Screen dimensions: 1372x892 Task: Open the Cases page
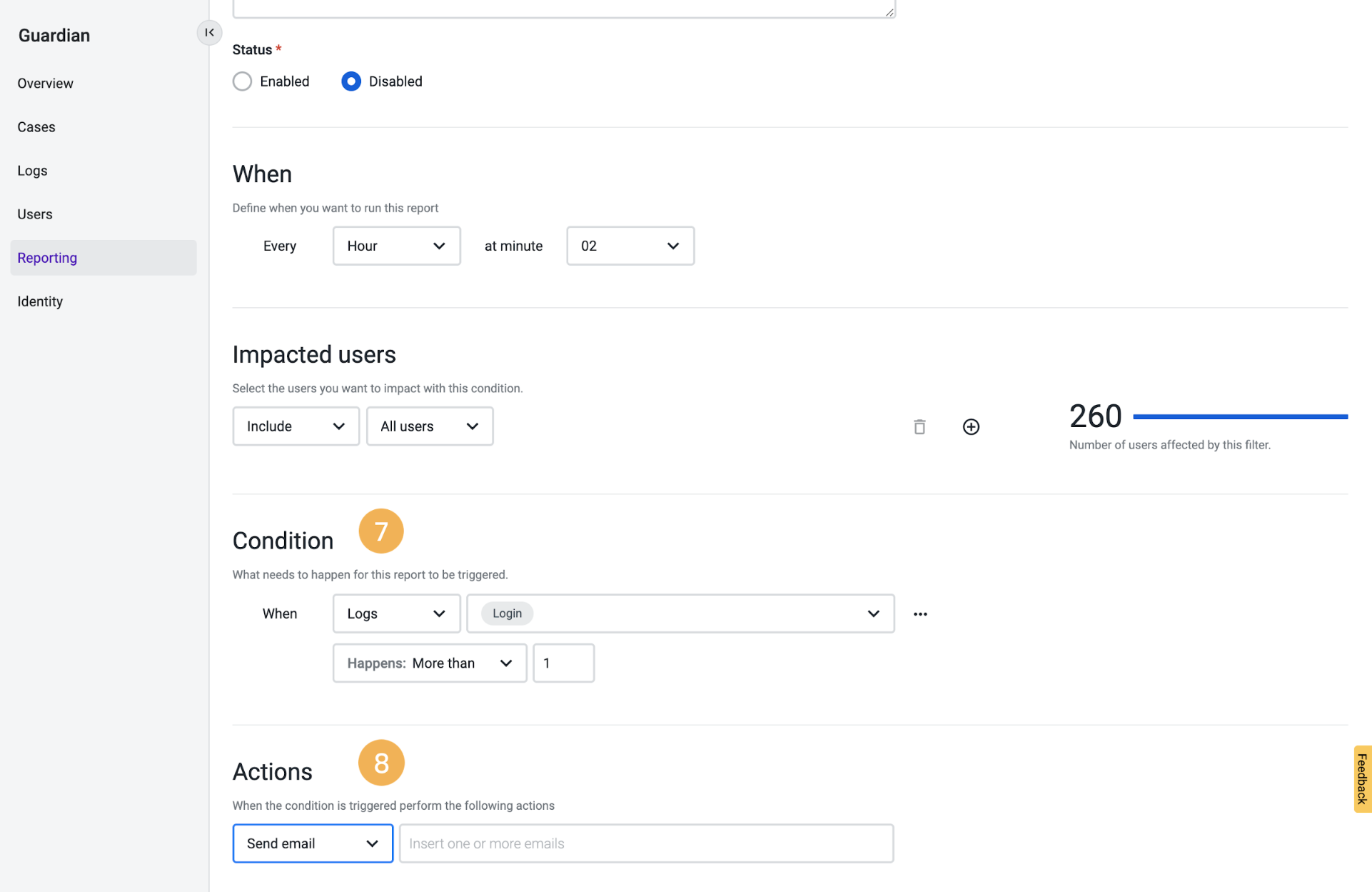[36, 126]
